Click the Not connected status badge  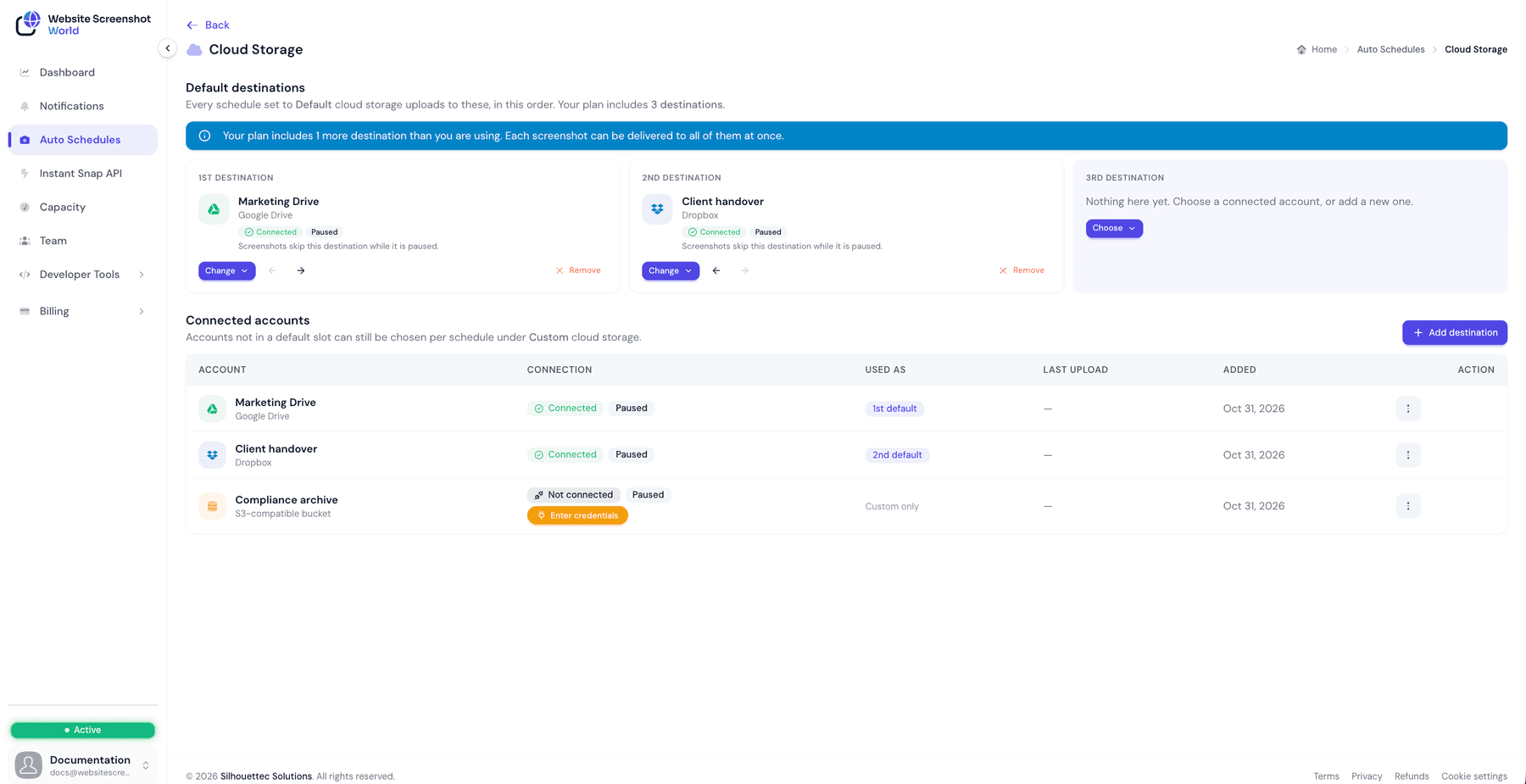[574, 495]
